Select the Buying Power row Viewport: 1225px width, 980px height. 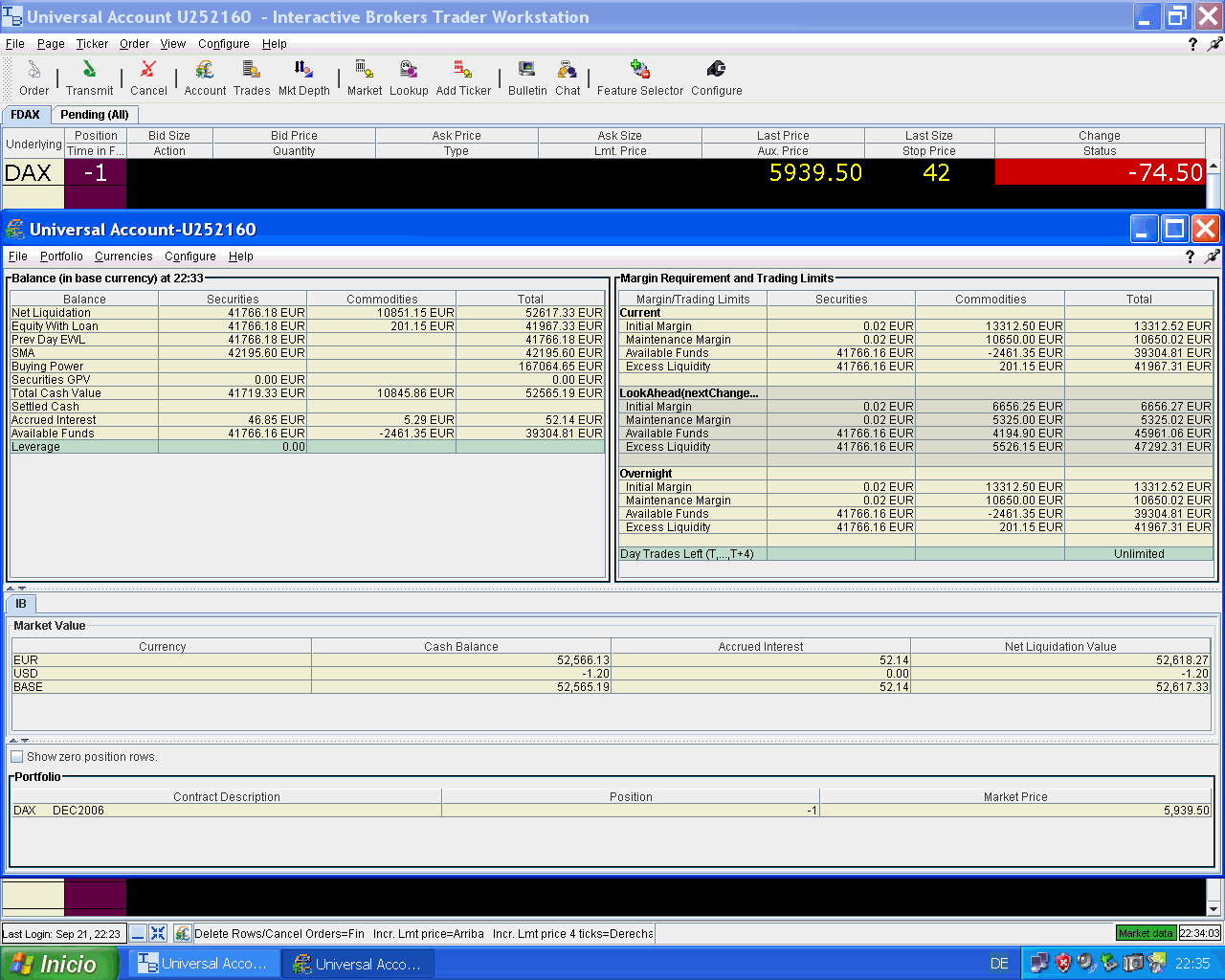click(307, 367)
